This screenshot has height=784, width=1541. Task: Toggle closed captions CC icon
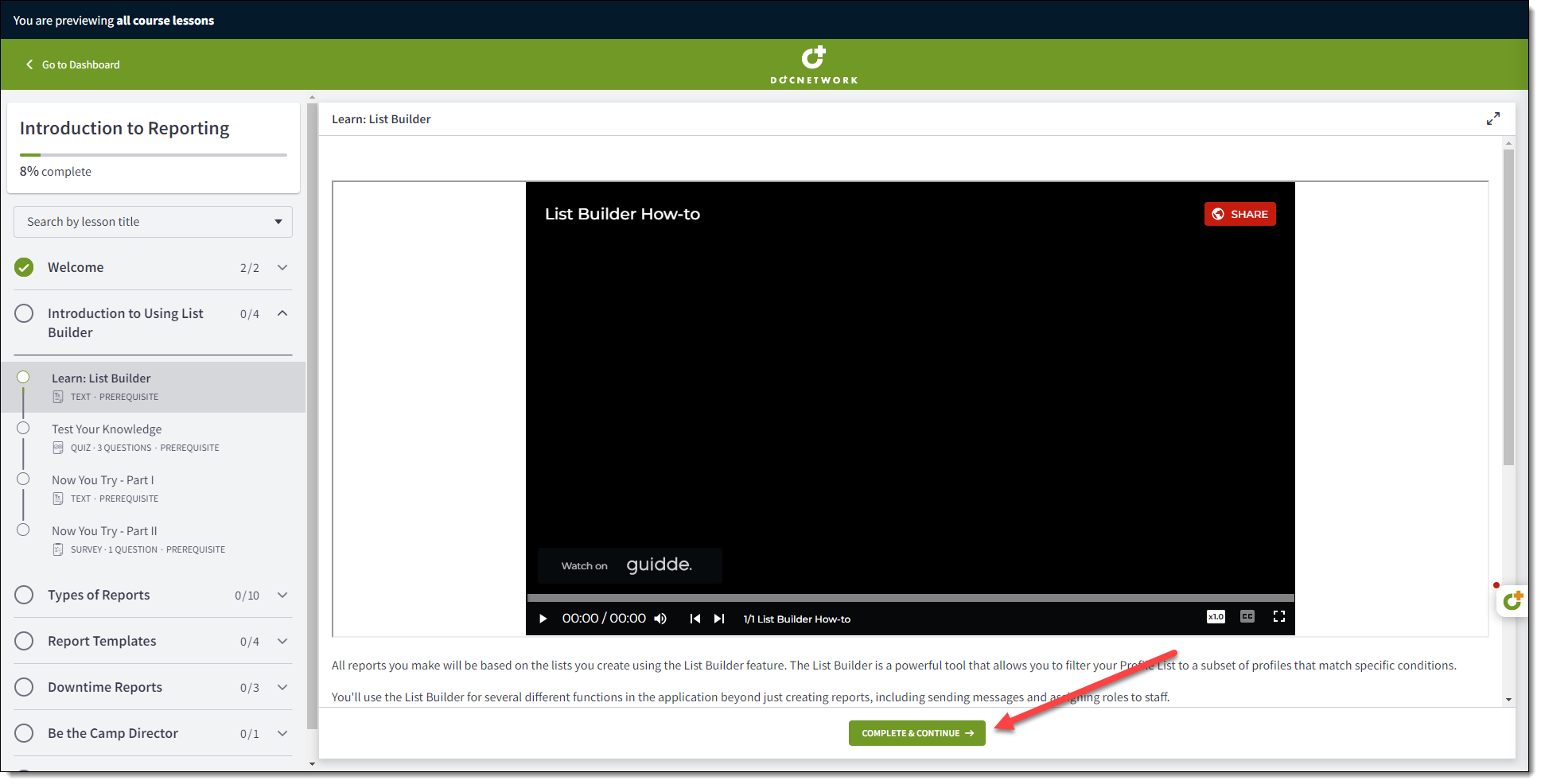click(1247, 617)
